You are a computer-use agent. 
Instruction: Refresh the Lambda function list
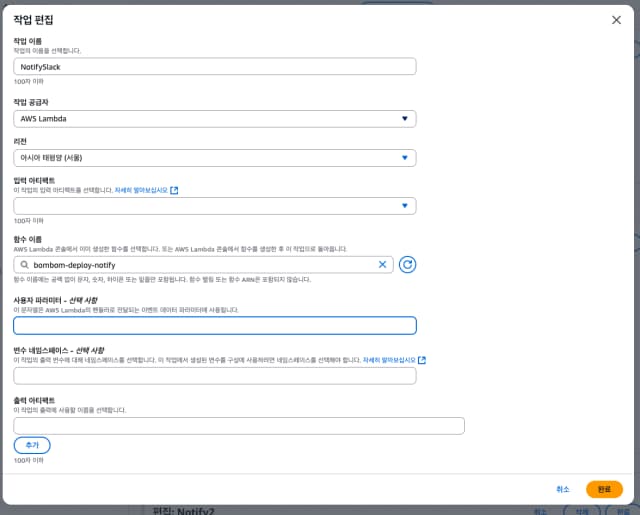(x=407, y=264)
